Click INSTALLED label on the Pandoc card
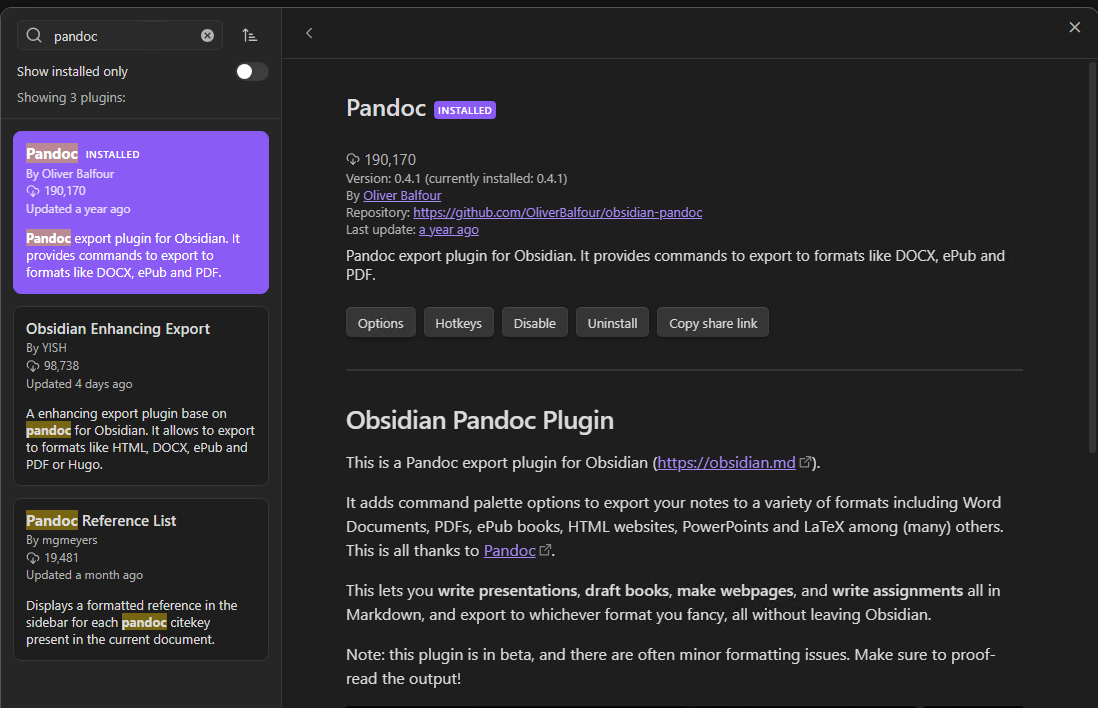 tap(112, 154)
